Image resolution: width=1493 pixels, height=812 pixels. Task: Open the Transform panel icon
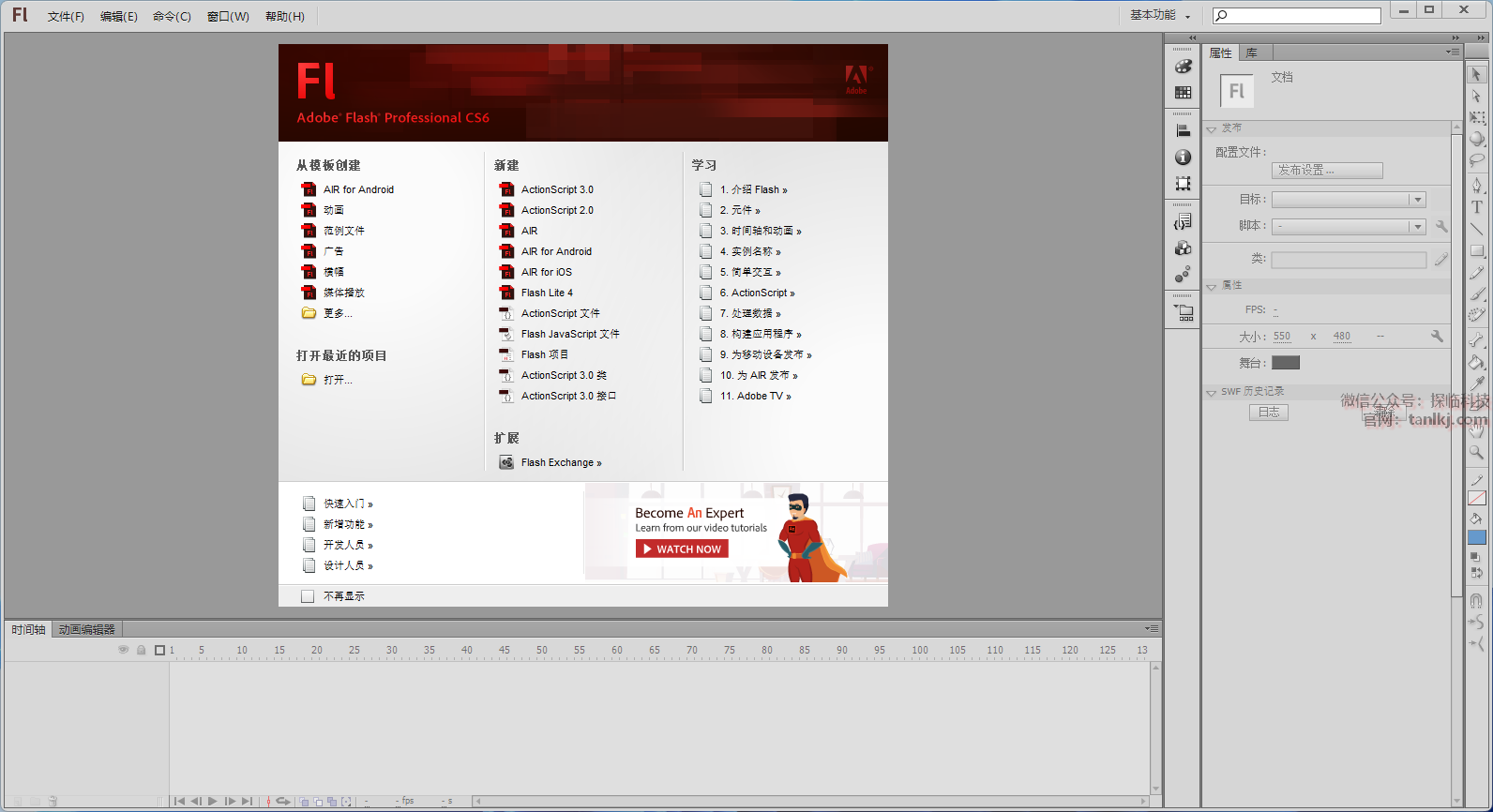[x=1184, y=184]
